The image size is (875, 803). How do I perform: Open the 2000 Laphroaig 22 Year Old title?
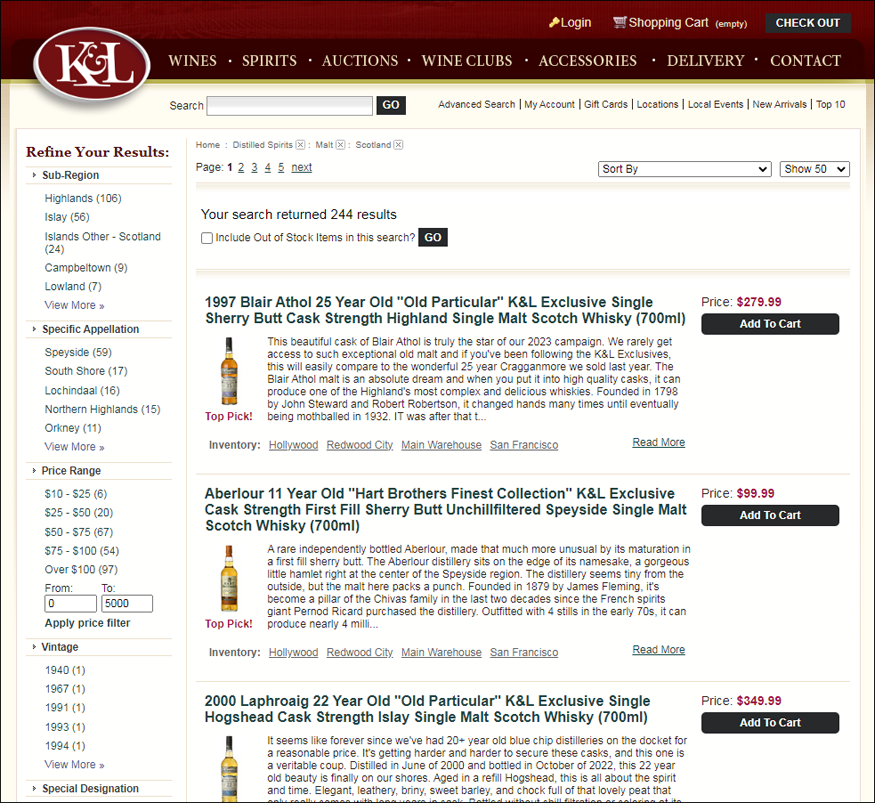click(427, 709)
